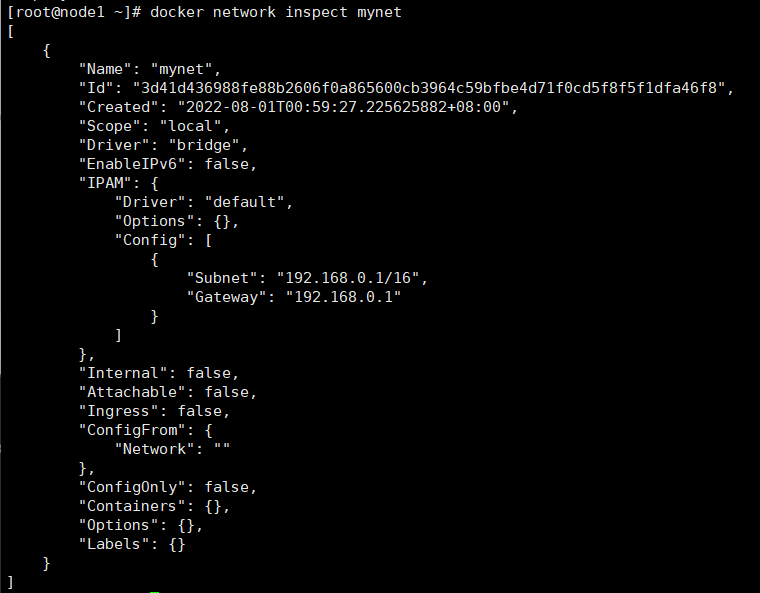The height and width of the screenshot is (593, 760).
Task: Click the "Ingress": false line
Action: click(154, 411)
